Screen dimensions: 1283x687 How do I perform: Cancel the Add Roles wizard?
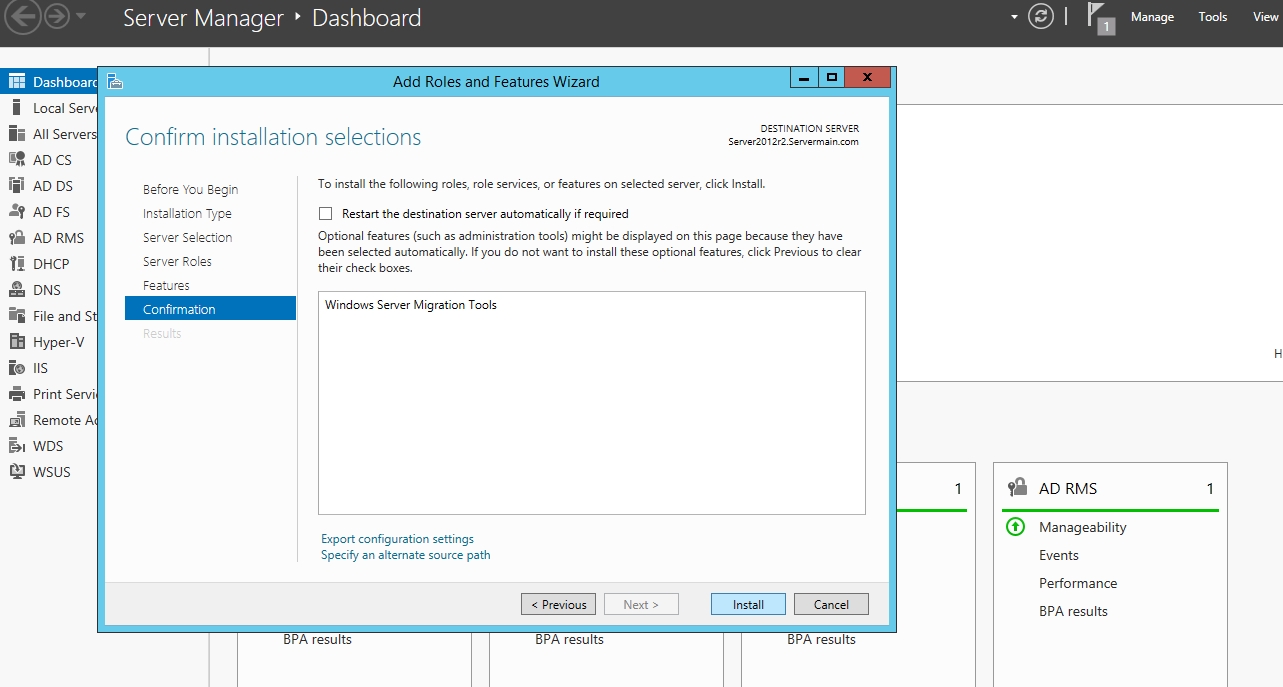click(x=831, y=604)
